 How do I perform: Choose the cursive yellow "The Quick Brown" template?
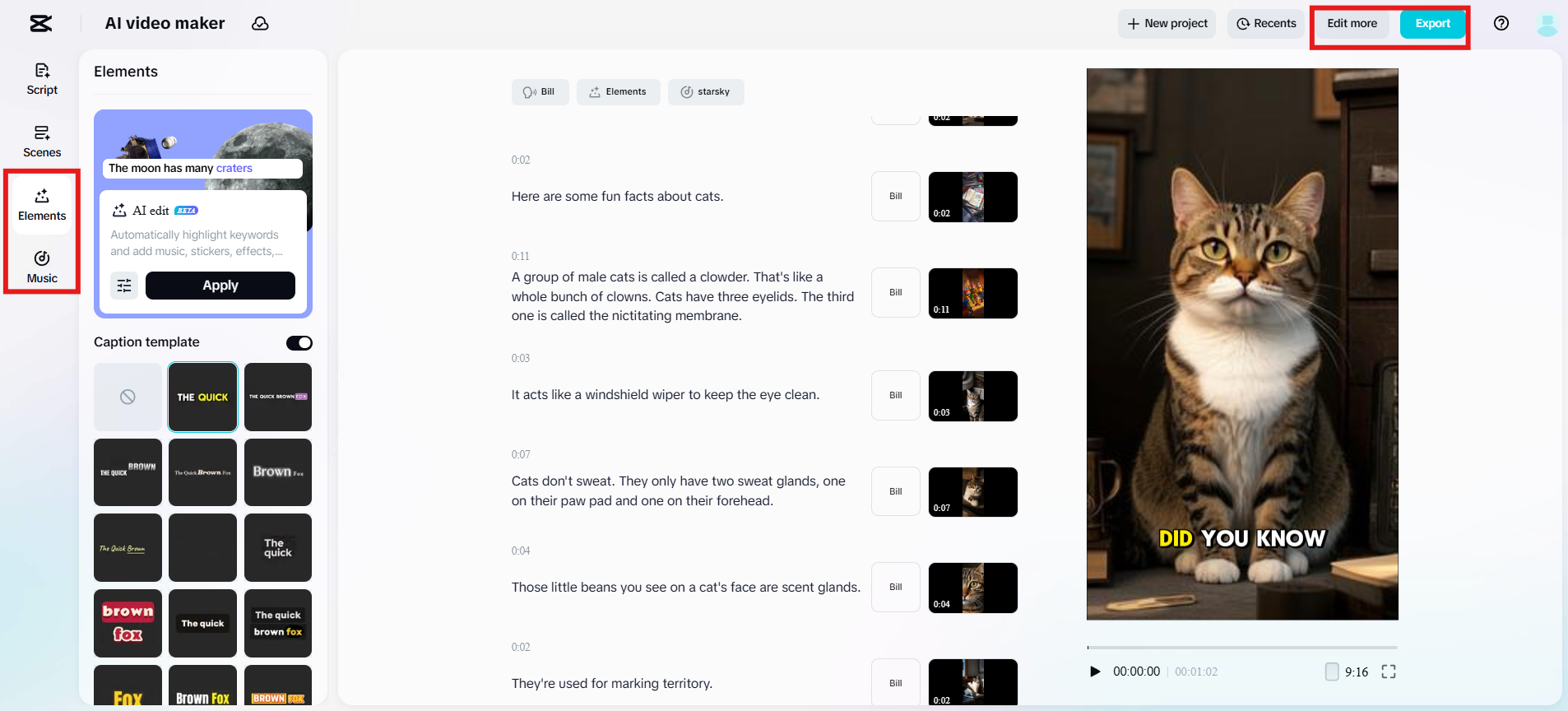coord(128,548)
